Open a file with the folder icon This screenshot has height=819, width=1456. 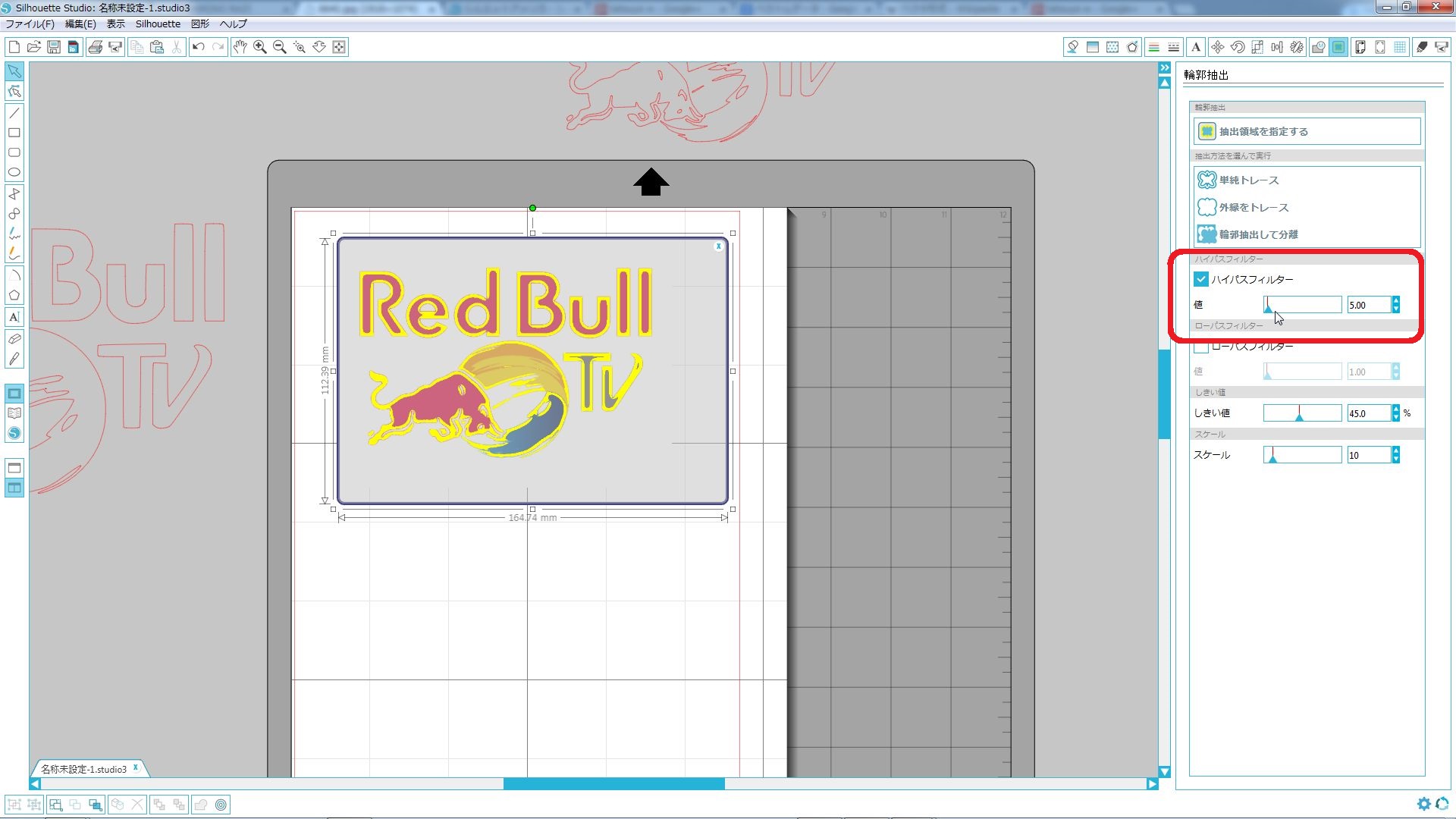click(x=34, y=47)
